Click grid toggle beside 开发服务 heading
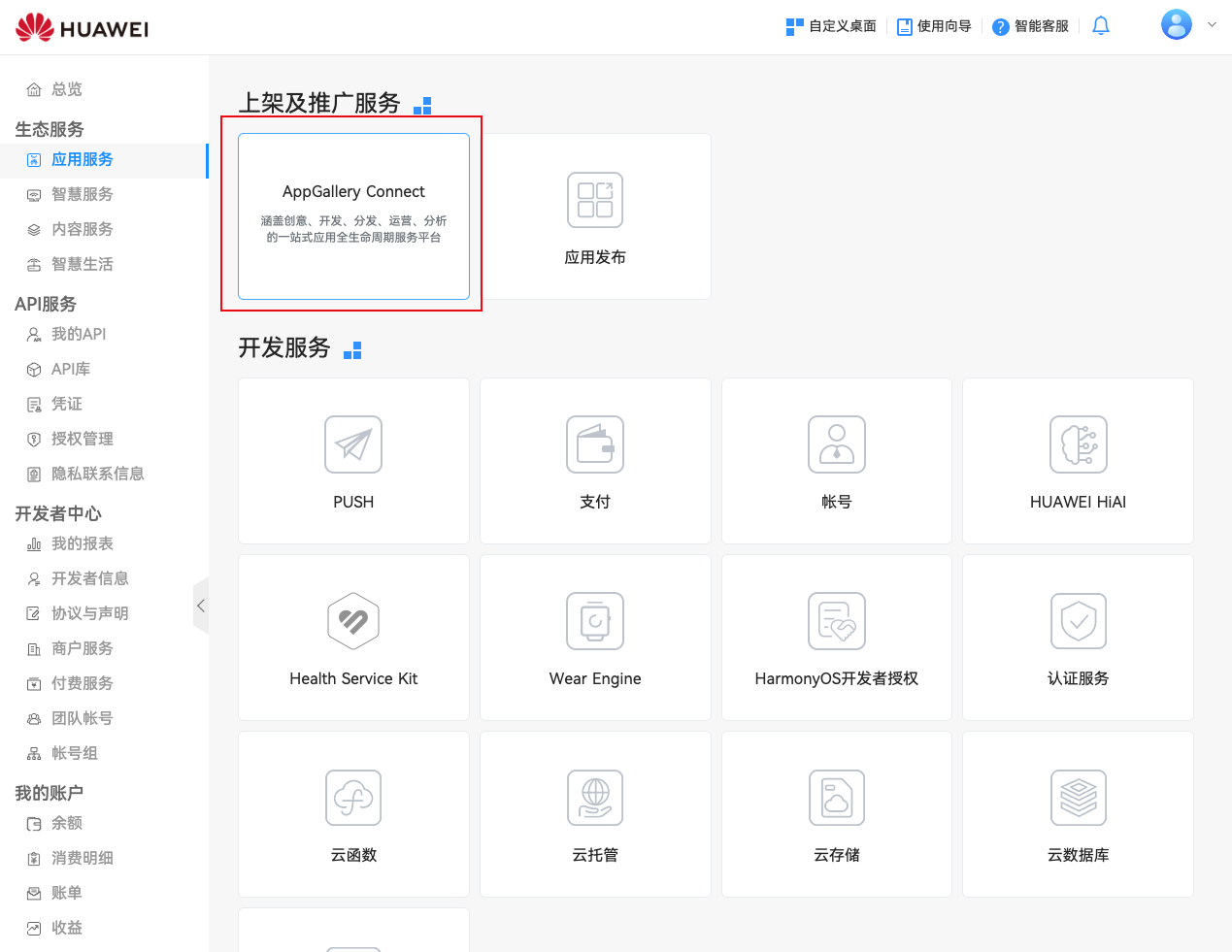The image size is (1232, 952). tap(352, 350)
